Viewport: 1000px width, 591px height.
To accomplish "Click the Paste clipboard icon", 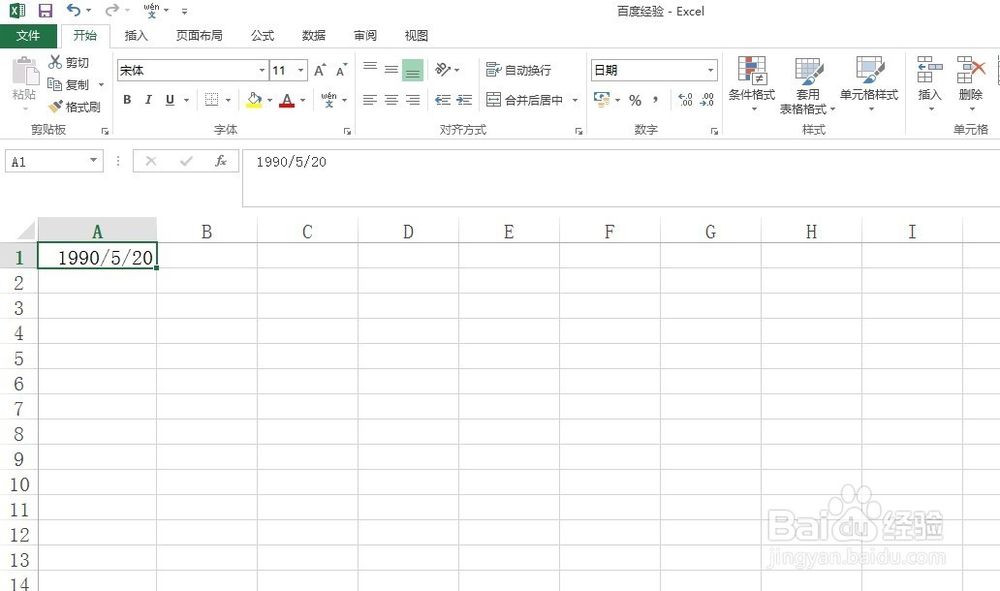I will click(x=26, y=71).
